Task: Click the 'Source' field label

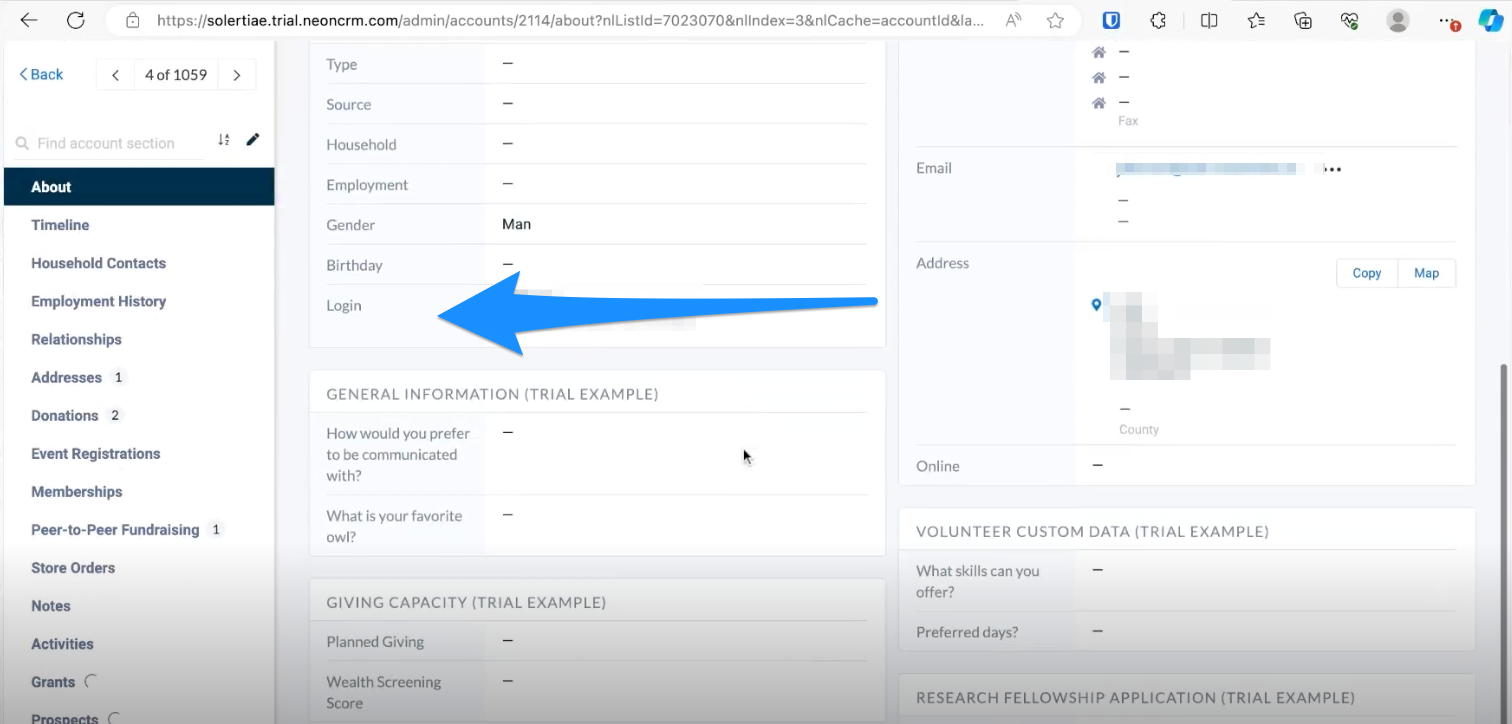Action: click(x=348, y=104)
